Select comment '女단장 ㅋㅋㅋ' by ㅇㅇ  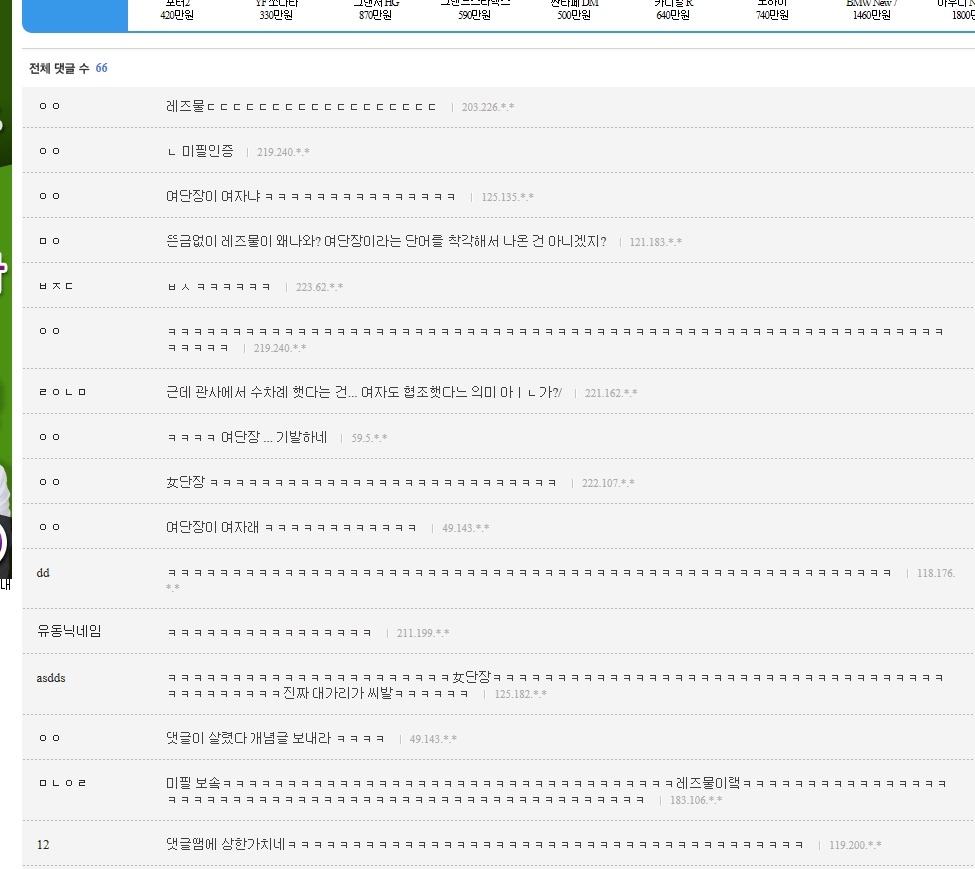point(361,482)
